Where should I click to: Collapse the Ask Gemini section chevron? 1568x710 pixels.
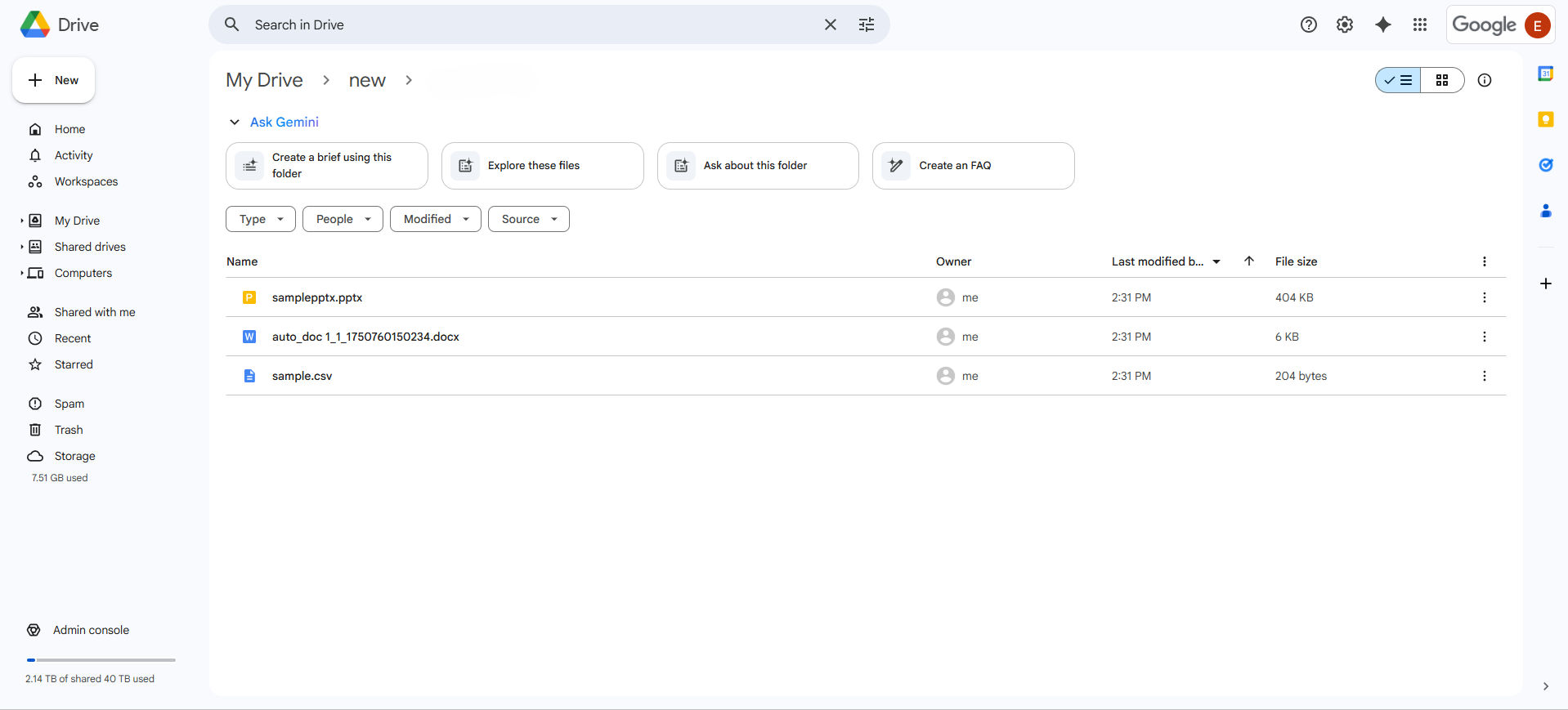click(x=235, y=122)
